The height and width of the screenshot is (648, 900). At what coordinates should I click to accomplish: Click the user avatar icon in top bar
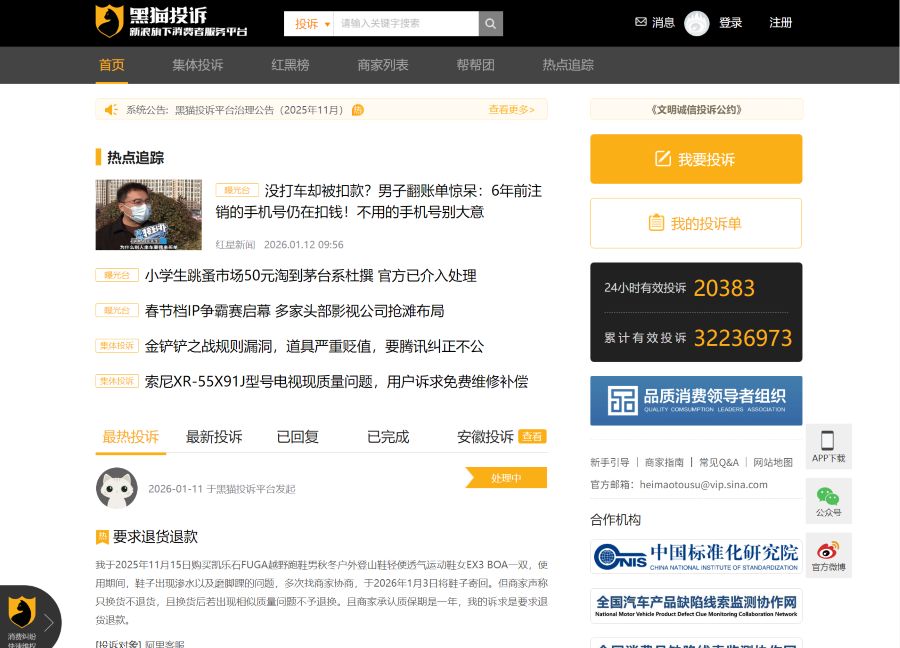(x=695, y=22)
